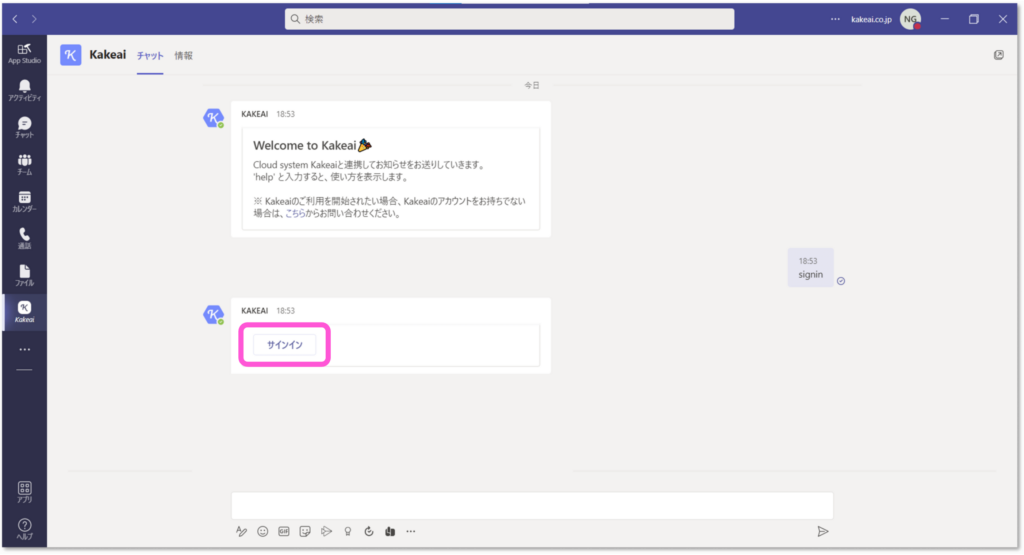
Task: Open the Calls section in sidebar
Action: tap(24, 238)
